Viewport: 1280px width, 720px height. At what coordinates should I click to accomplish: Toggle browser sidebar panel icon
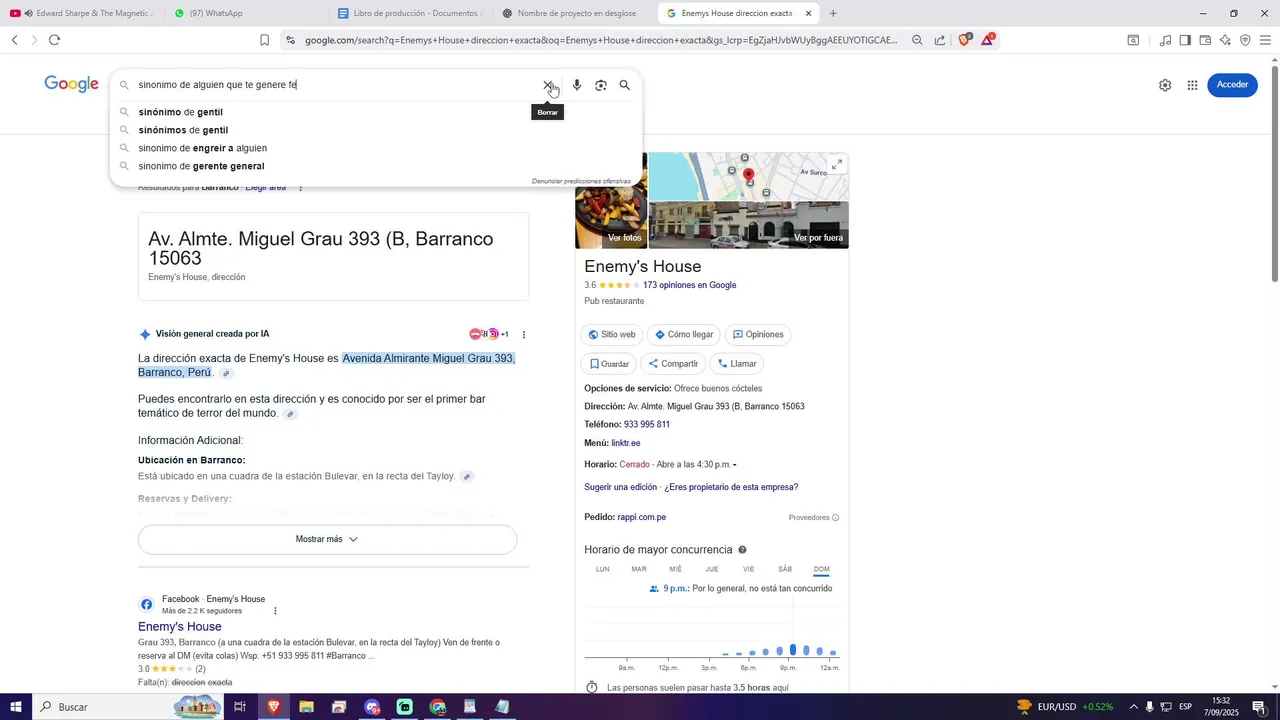click(x=1185, y=40)
